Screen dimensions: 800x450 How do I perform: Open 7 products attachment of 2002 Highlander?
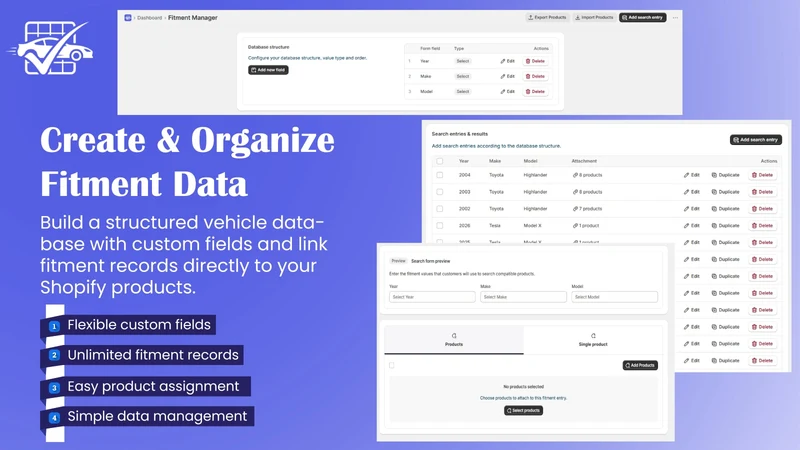[x=587, y=209]
